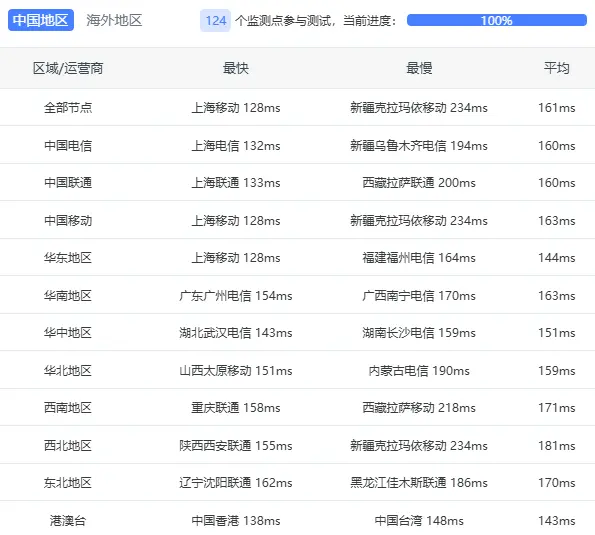Viewport: 595px width, 535px height.
Task: Select the 中国联通 row label
Action: click(x=68, y=183)
